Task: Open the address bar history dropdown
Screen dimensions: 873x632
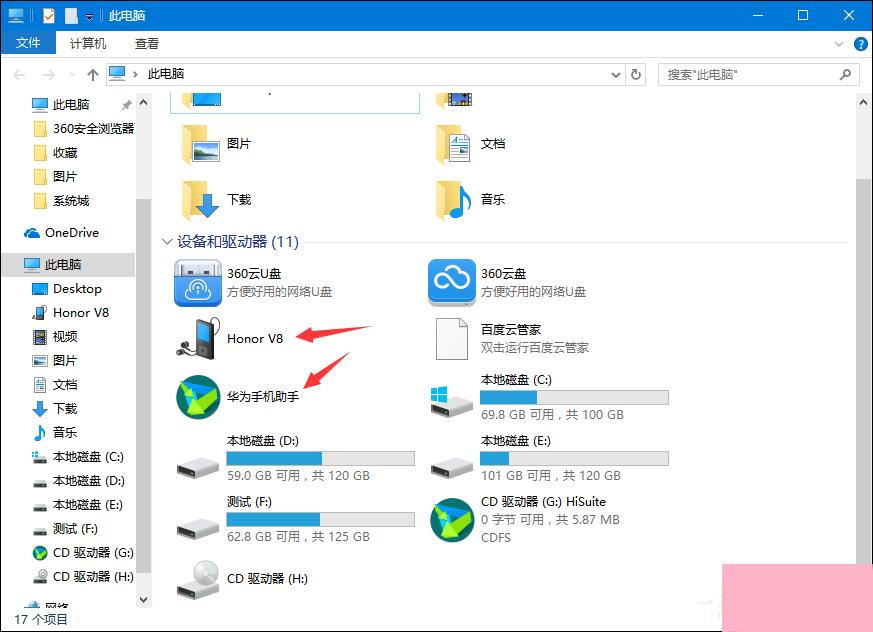Action: [616, 75]
